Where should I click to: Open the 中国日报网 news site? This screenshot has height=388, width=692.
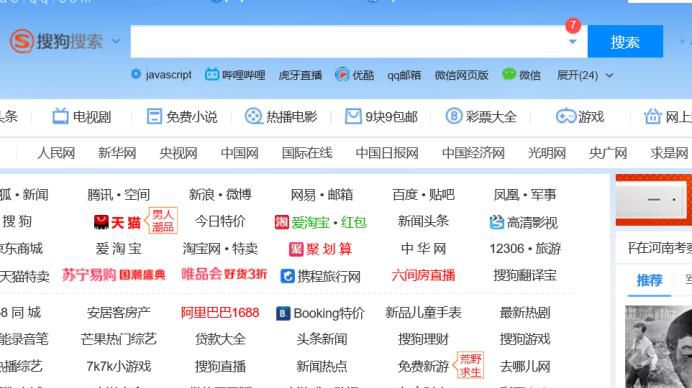pos(387,153)
